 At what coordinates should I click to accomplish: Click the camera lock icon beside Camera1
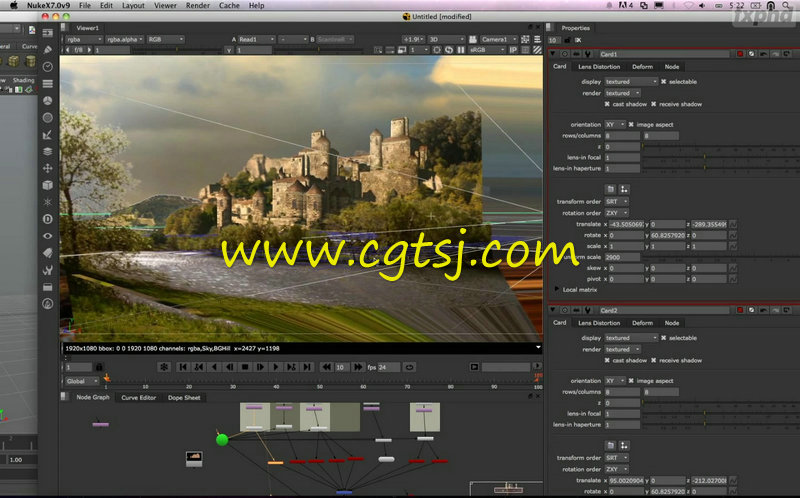[473, 39]
